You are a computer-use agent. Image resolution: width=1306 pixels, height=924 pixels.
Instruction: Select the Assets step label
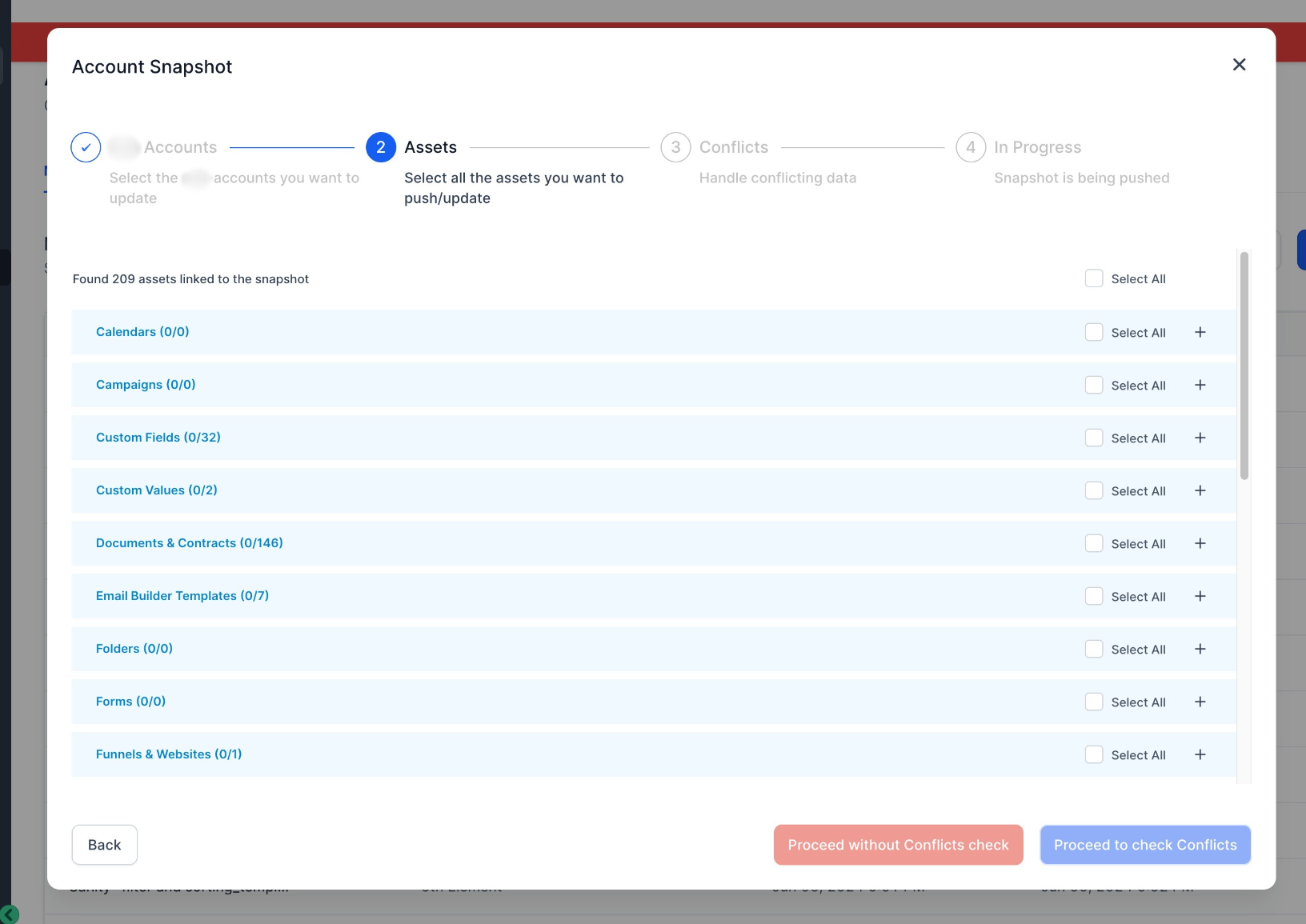[431, 147]
